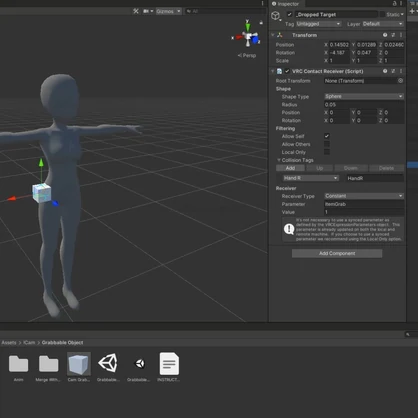Viewport: 418px width, 418px height.
Task: Enable the Local Only checkbox
Action: click(x=327, y=152)
